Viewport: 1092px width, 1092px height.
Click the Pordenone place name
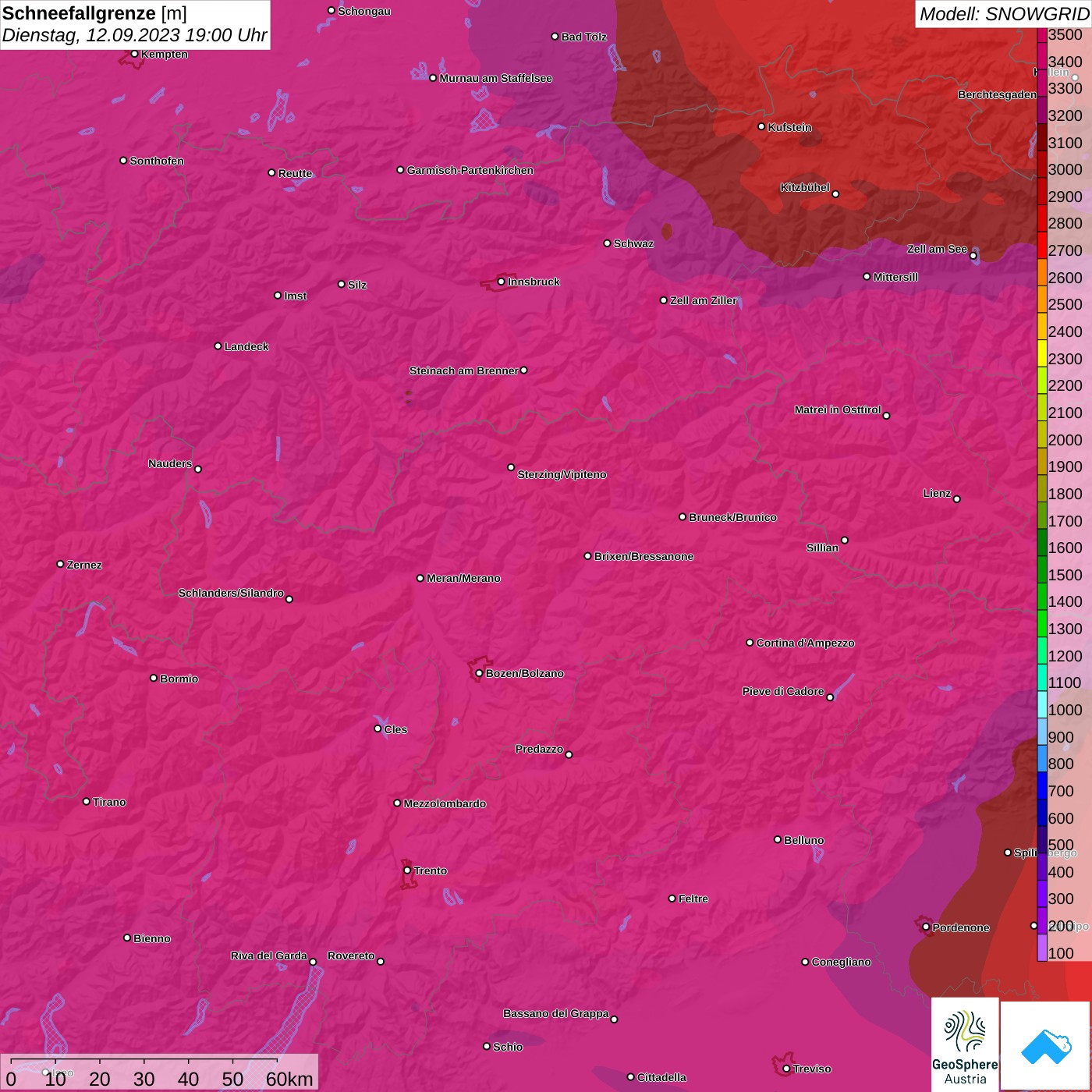(x=961, y=927)
